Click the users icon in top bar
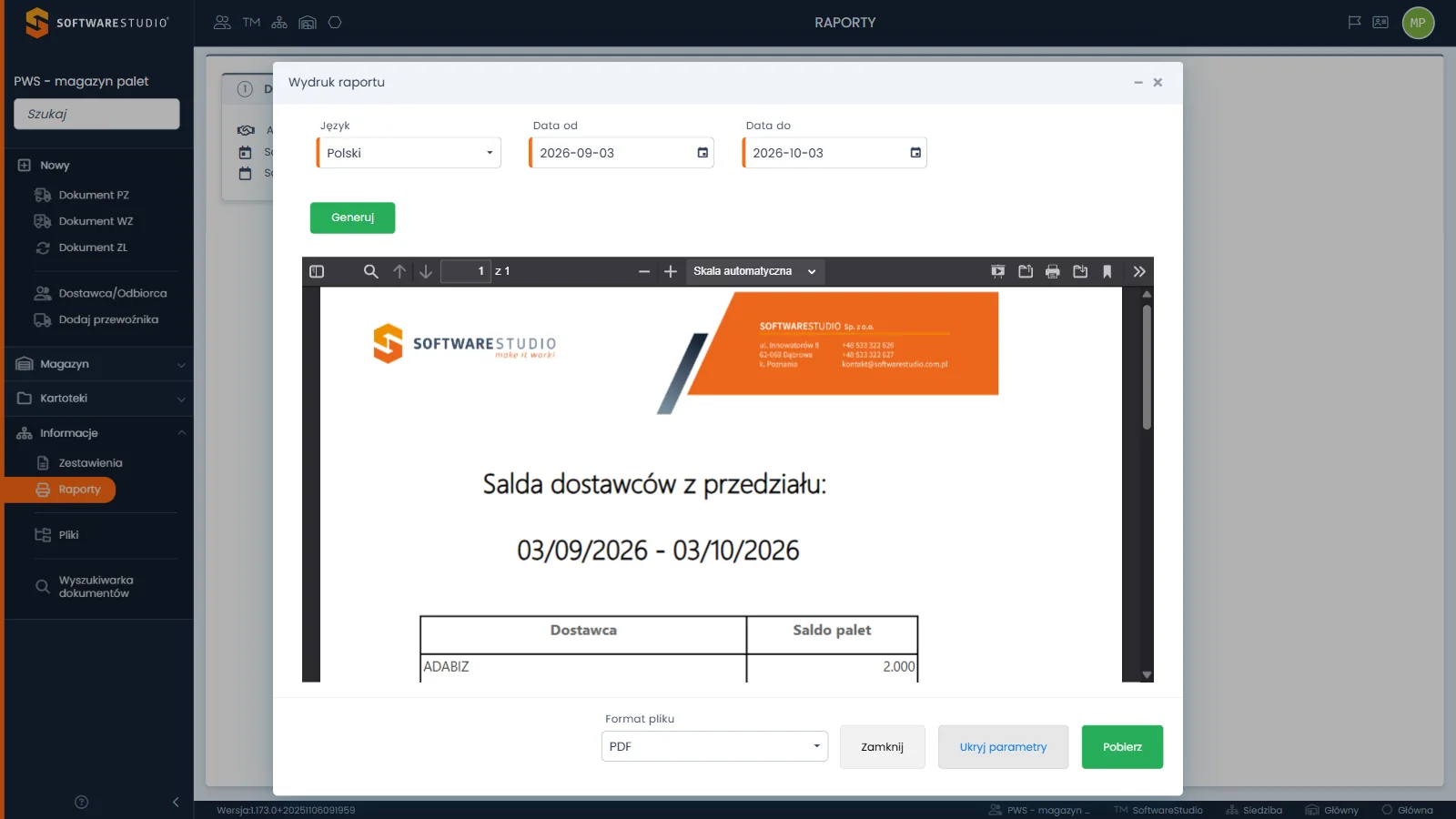Screen dimensions: 1456x819 tap(222, 23)
